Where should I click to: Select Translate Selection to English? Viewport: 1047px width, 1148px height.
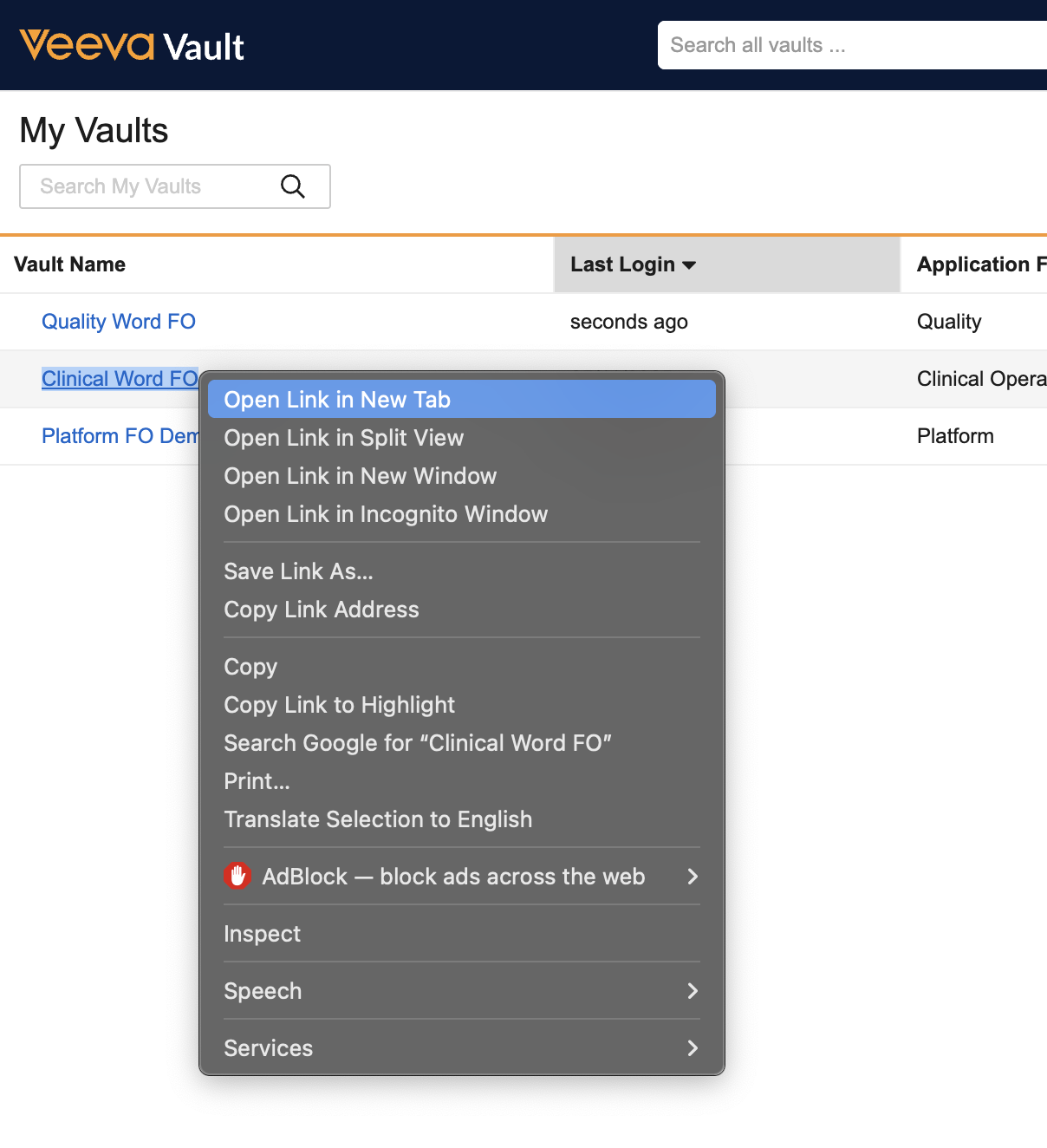[378, 819]
